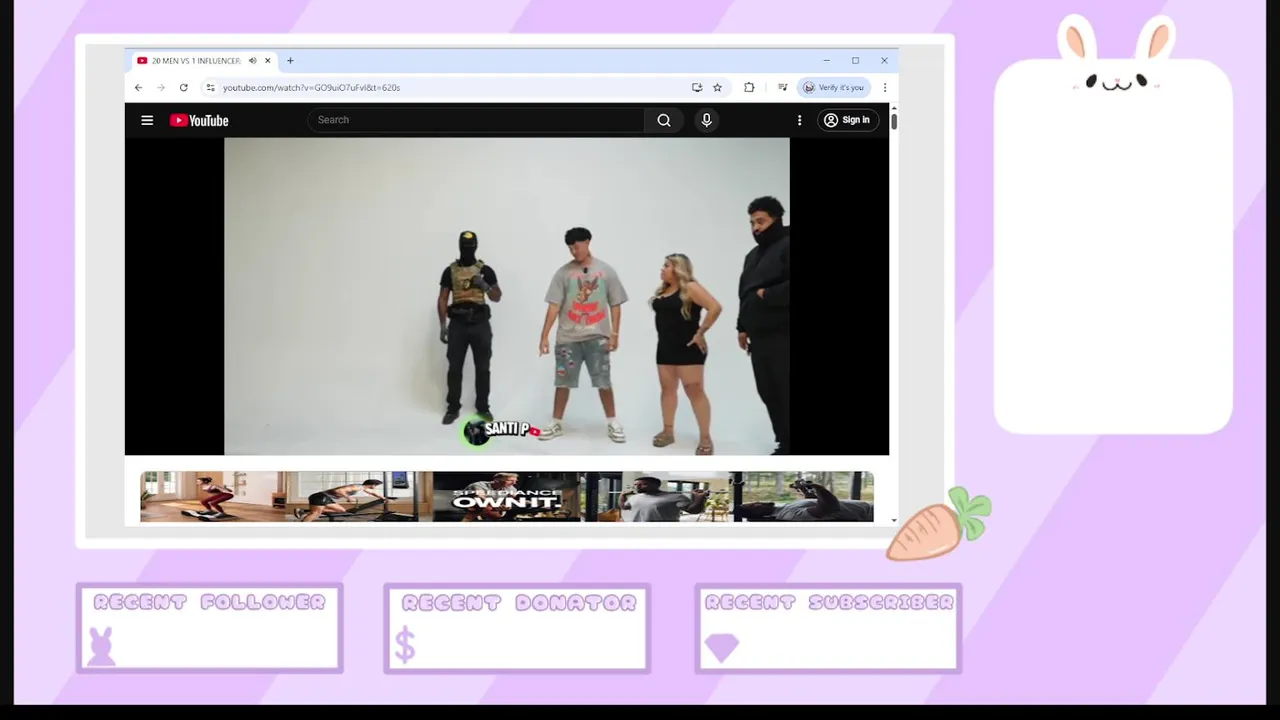
Task: Click the Verify it's you profile chip
Action: point(834,87)
